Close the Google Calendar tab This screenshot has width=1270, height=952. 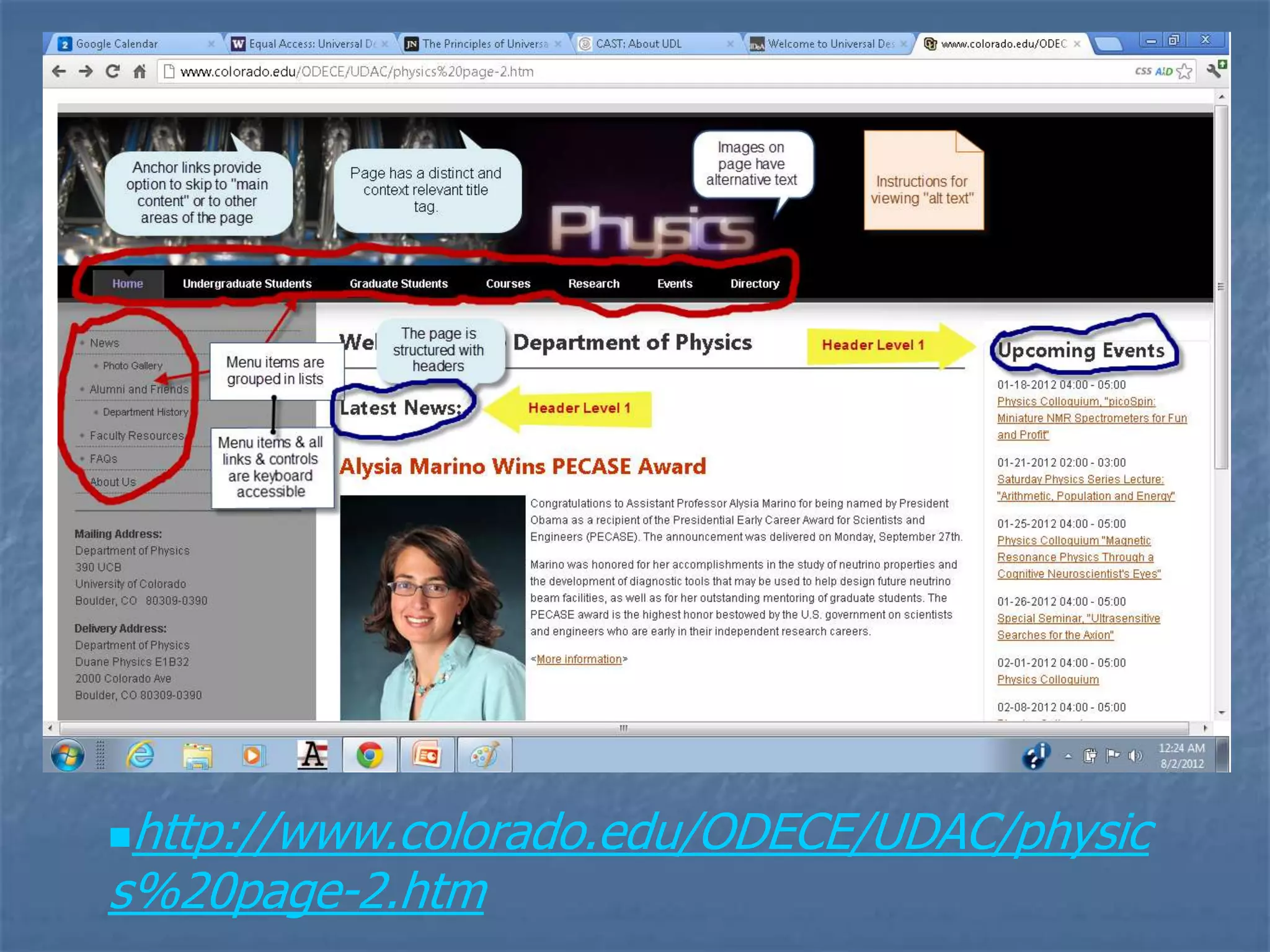point(211,44)
